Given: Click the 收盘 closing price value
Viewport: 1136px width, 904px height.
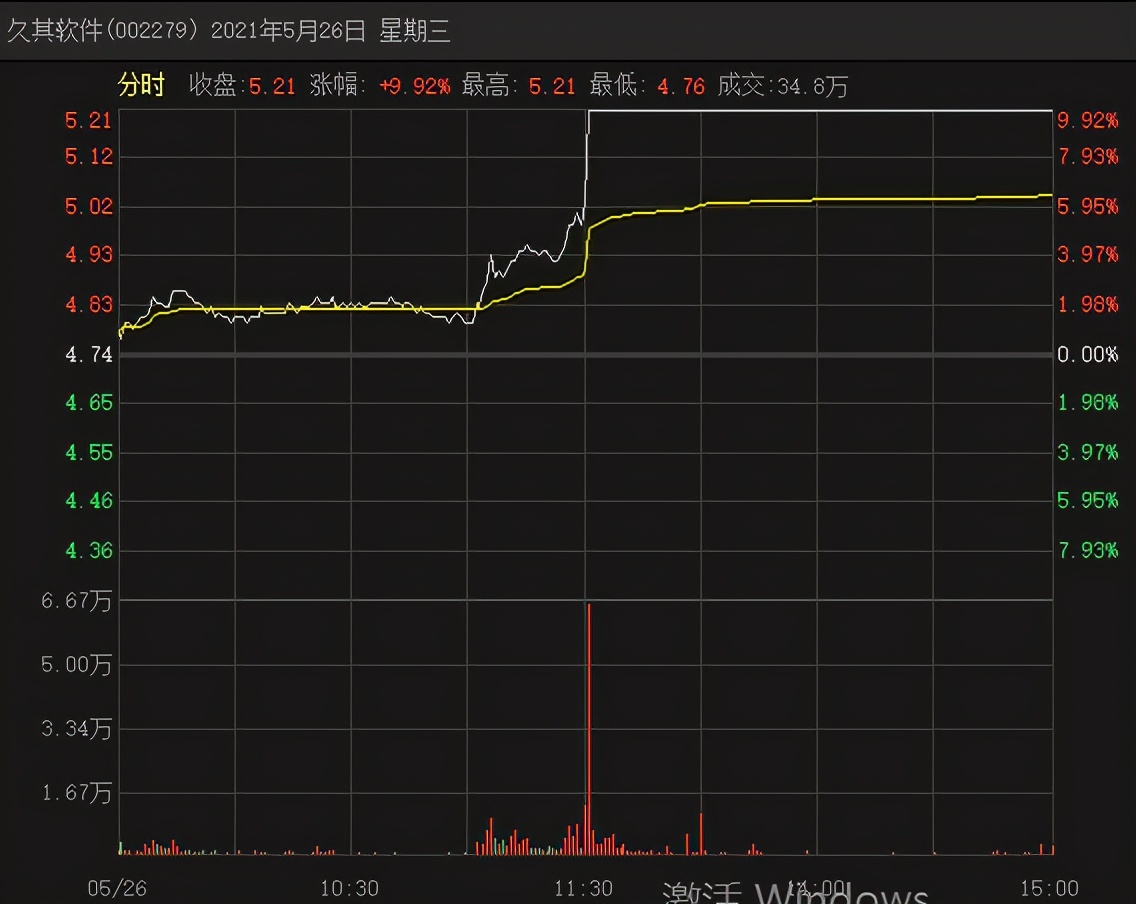Looking at the screenshot, I should point(272,87).
